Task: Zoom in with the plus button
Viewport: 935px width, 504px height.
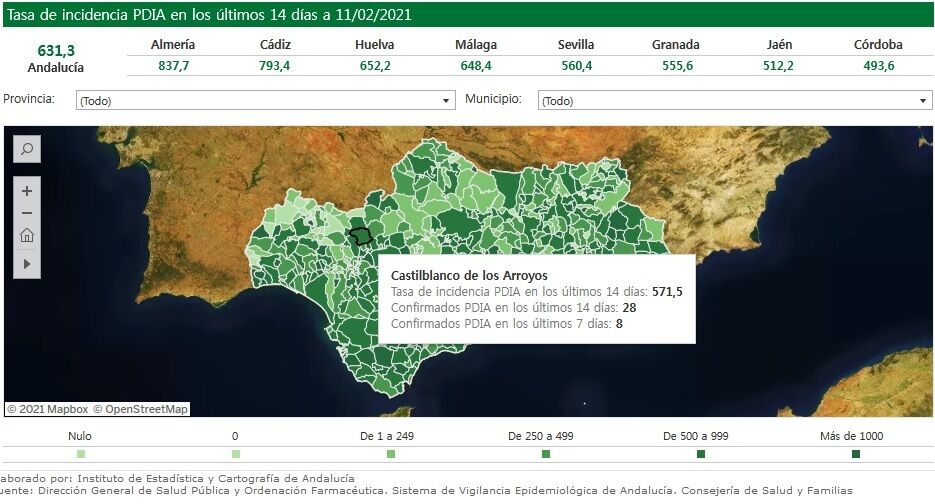Action: [27, 191]
